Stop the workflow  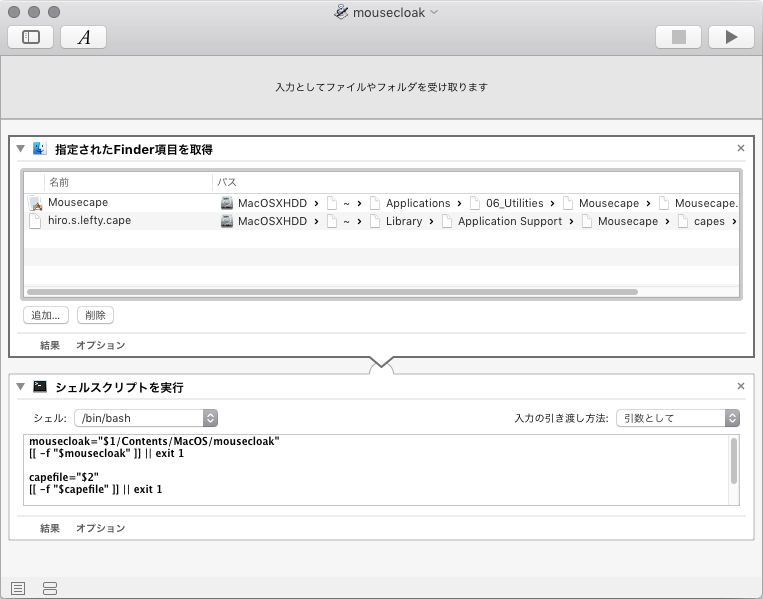(678, 37)
